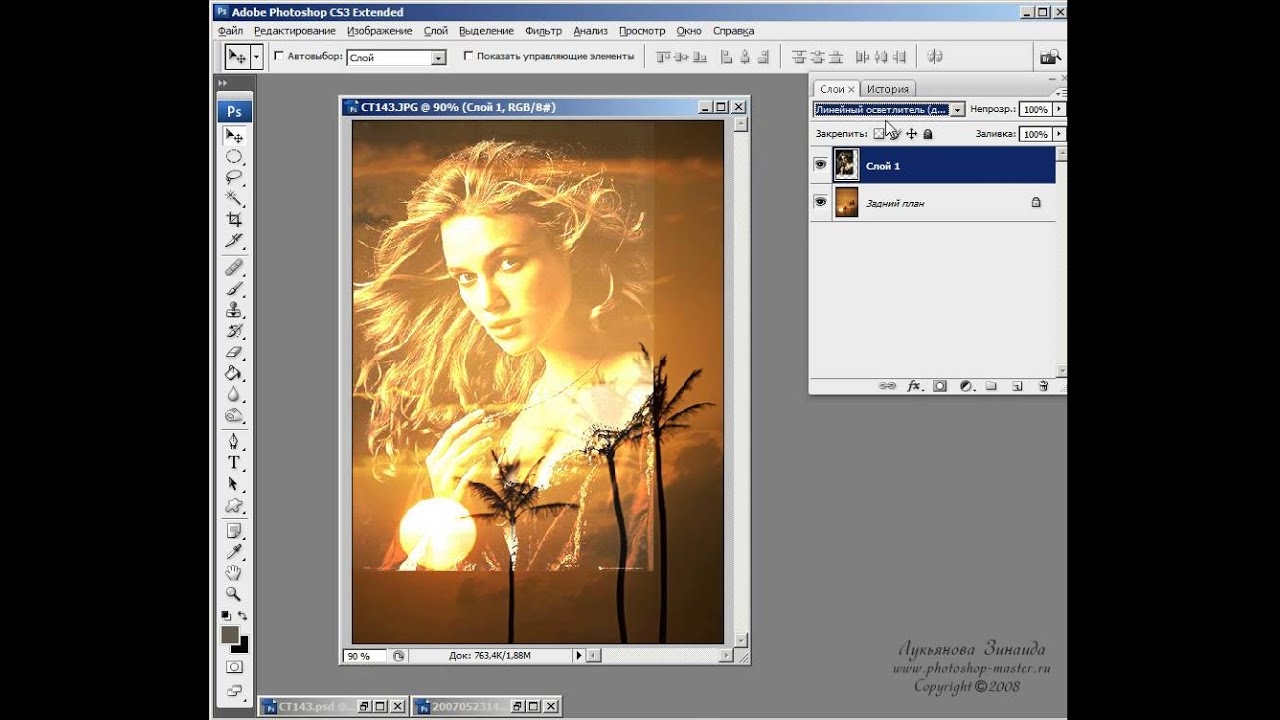This screenshot has width=1280, height=720.
Task: Select the Sponge tool
Action: click(234, 414)
